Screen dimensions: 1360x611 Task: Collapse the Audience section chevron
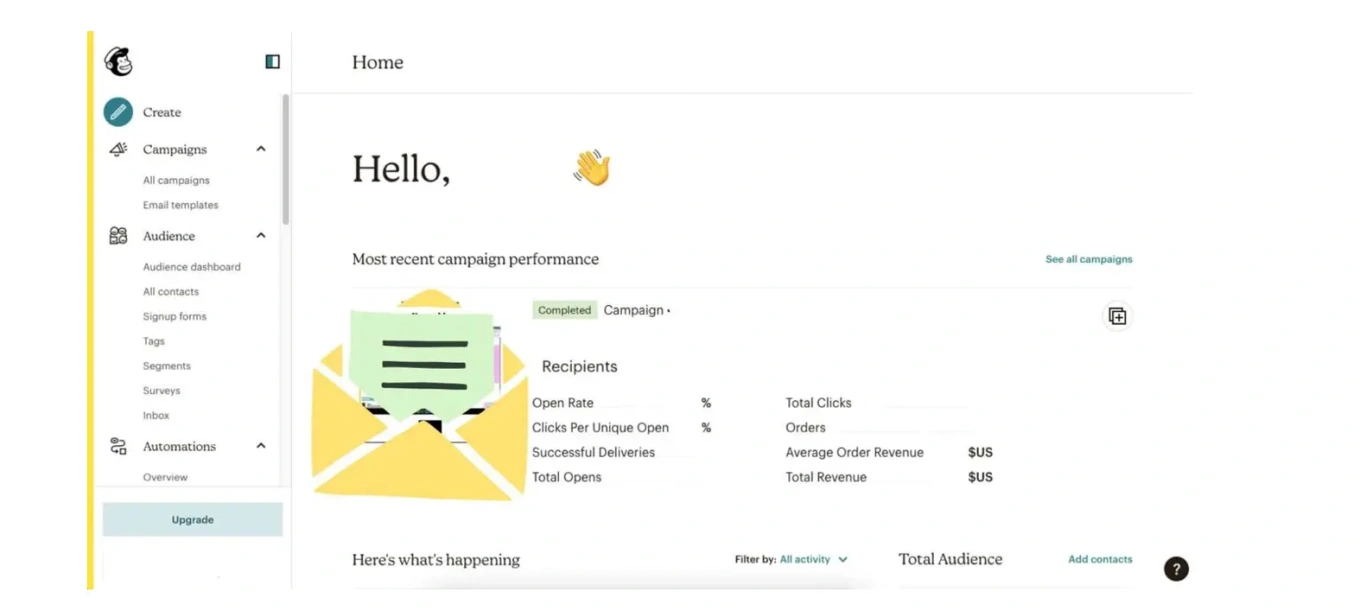pyautogui.click(x=261, y=236)
